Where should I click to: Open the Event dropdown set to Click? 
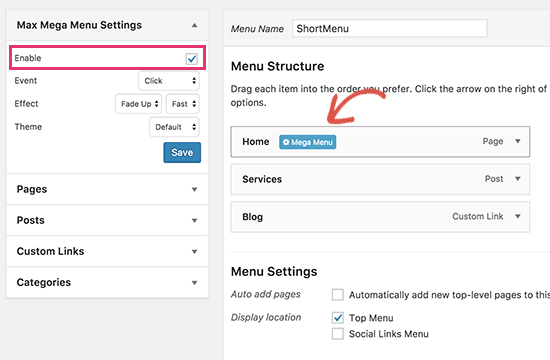[x=169, y=81]
